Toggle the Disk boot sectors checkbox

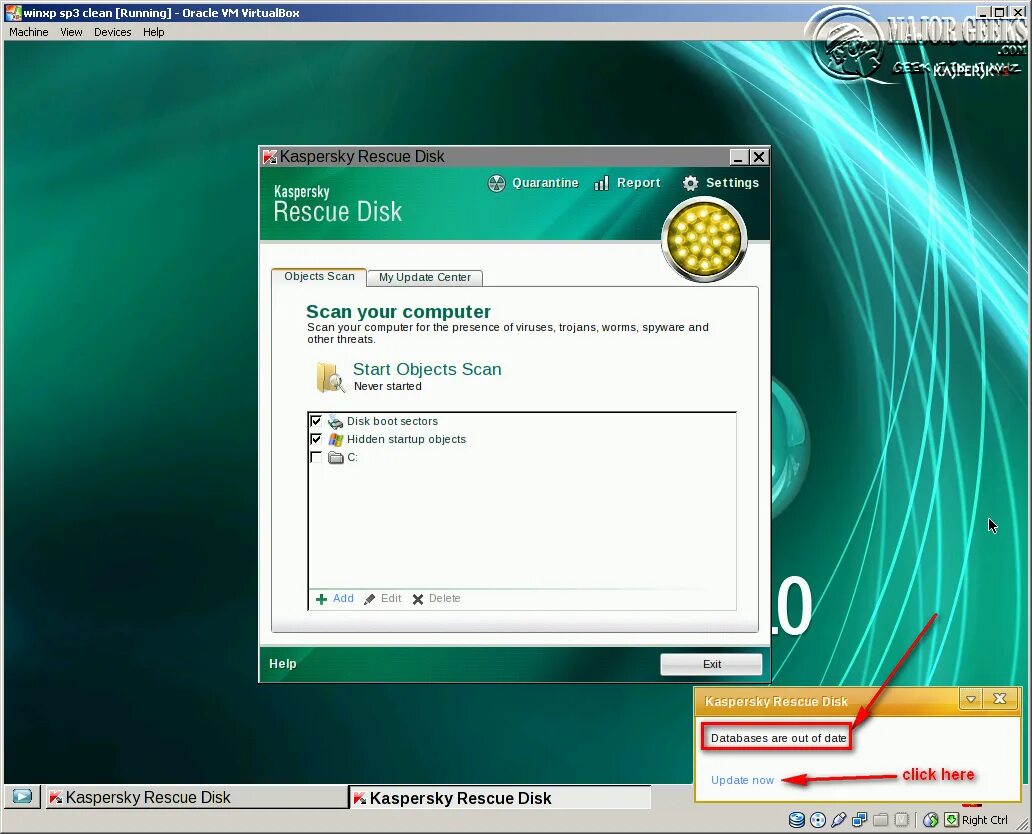(316, 421)
